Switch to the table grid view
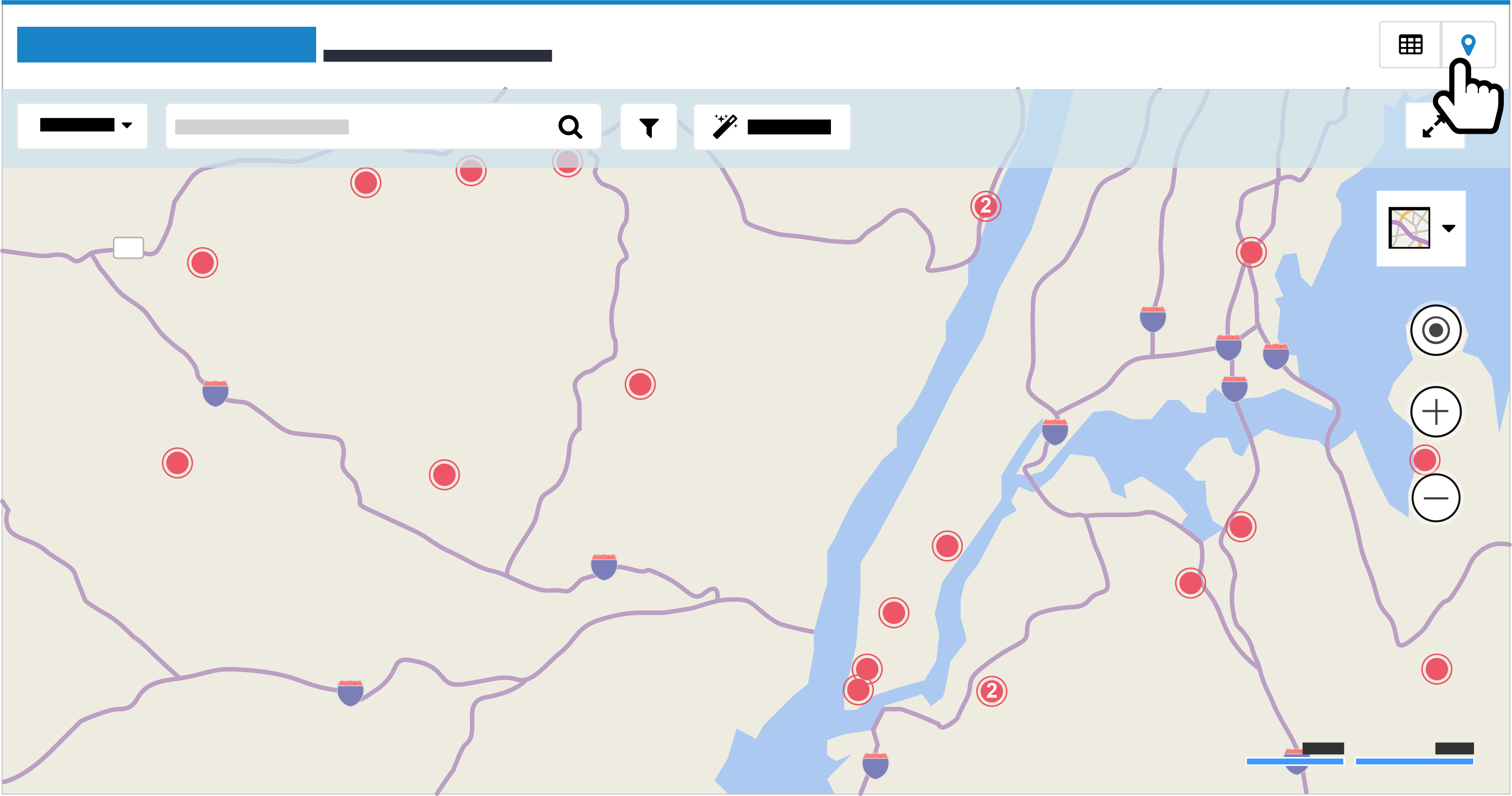 point(1410,44)
